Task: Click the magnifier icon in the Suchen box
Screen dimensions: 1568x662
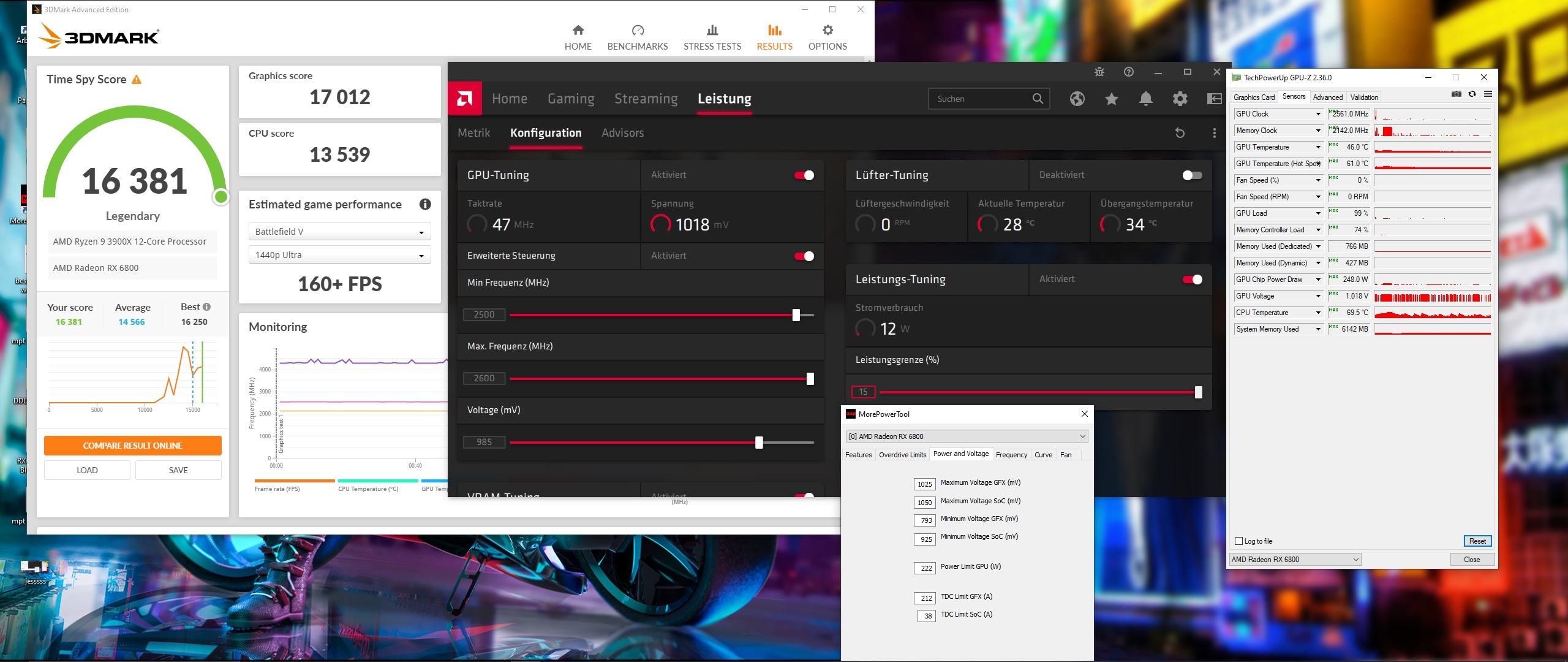Action: (x=1038, y=99)
